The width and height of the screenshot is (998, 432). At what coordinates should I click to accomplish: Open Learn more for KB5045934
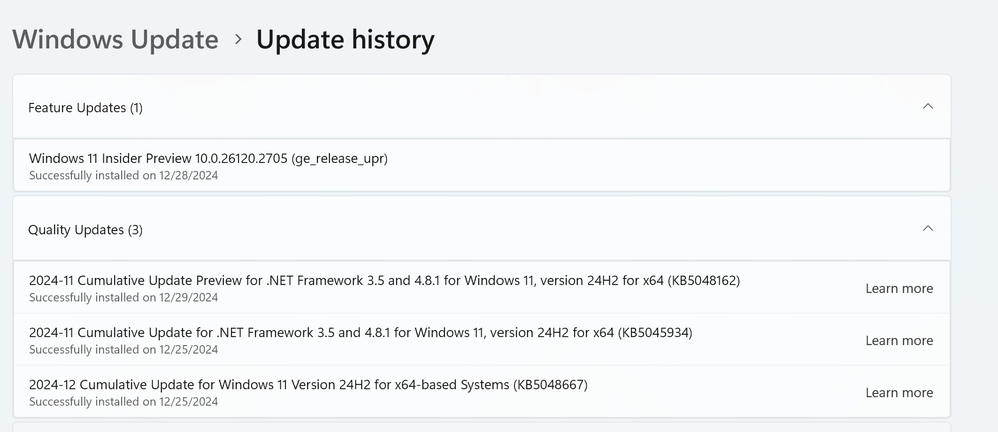click(899, 341)
